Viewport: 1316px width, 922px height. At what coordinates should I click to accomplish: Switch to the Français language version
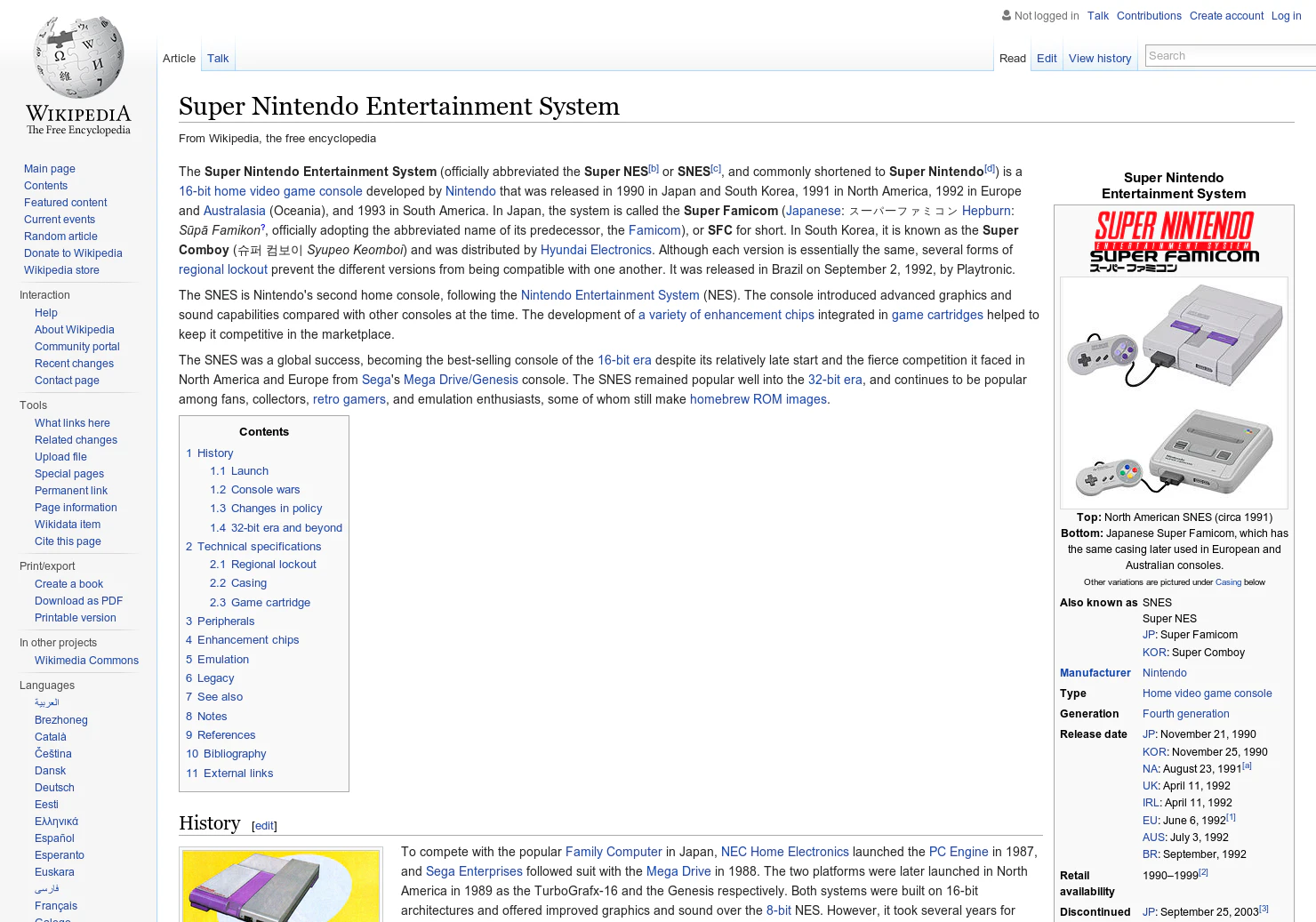click(x=56, y=906)
